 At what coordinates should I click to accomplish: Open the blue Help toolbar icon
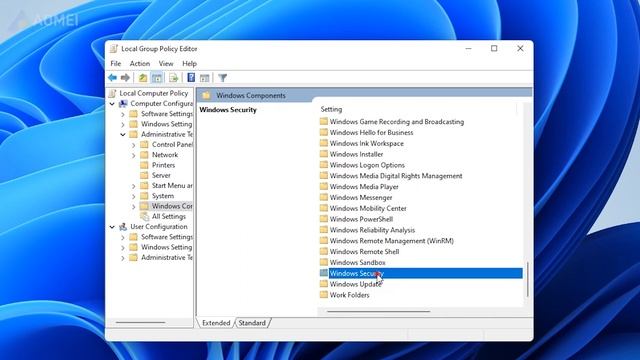pyautogui.click(x=191, y=78)
